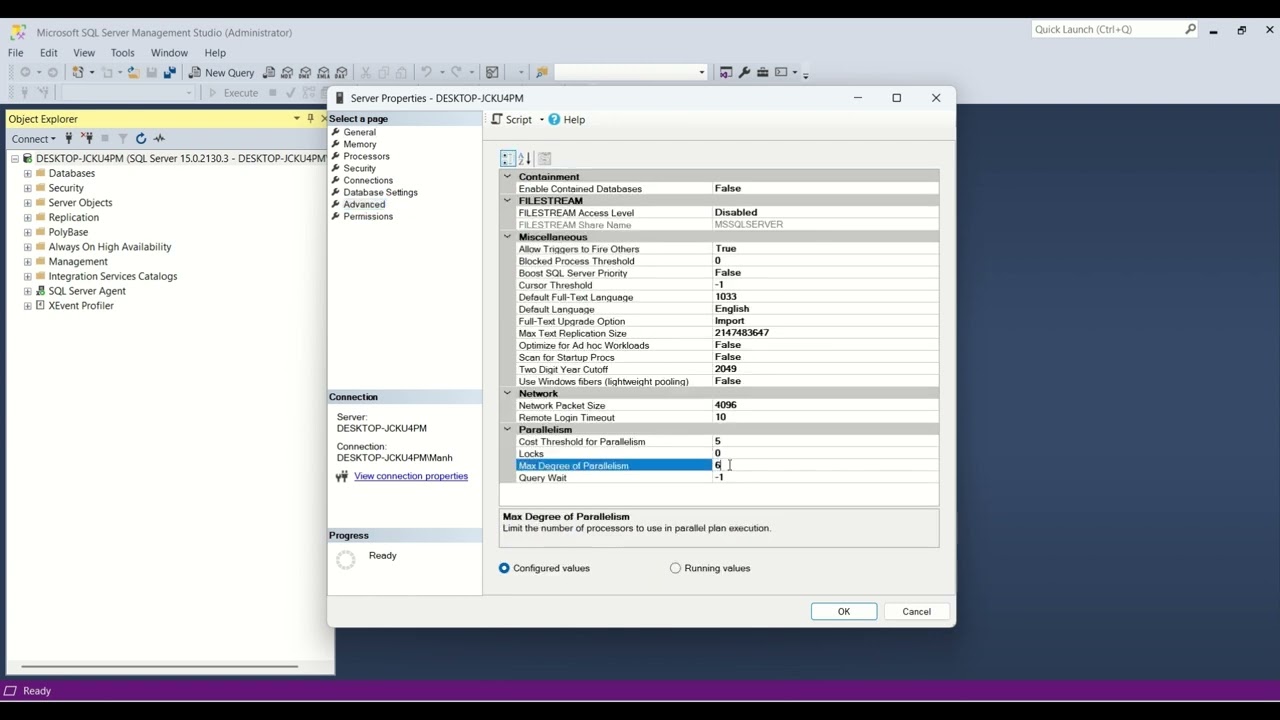This screenshot has width=1280, height=720.
Task: Open the Script dropdown arrow
Action: [x=542, y=120]
